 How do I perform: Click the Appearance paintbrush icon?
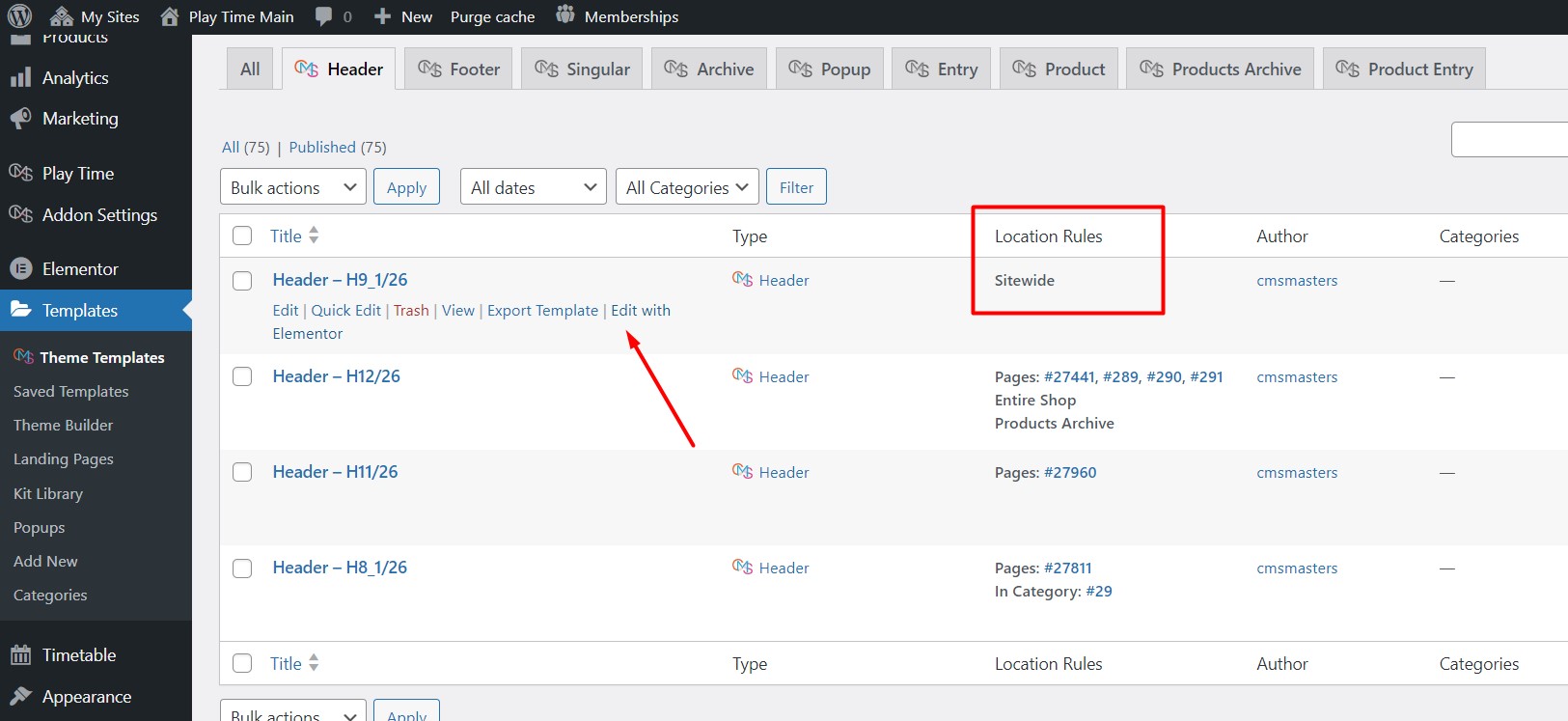pos(20,696)
